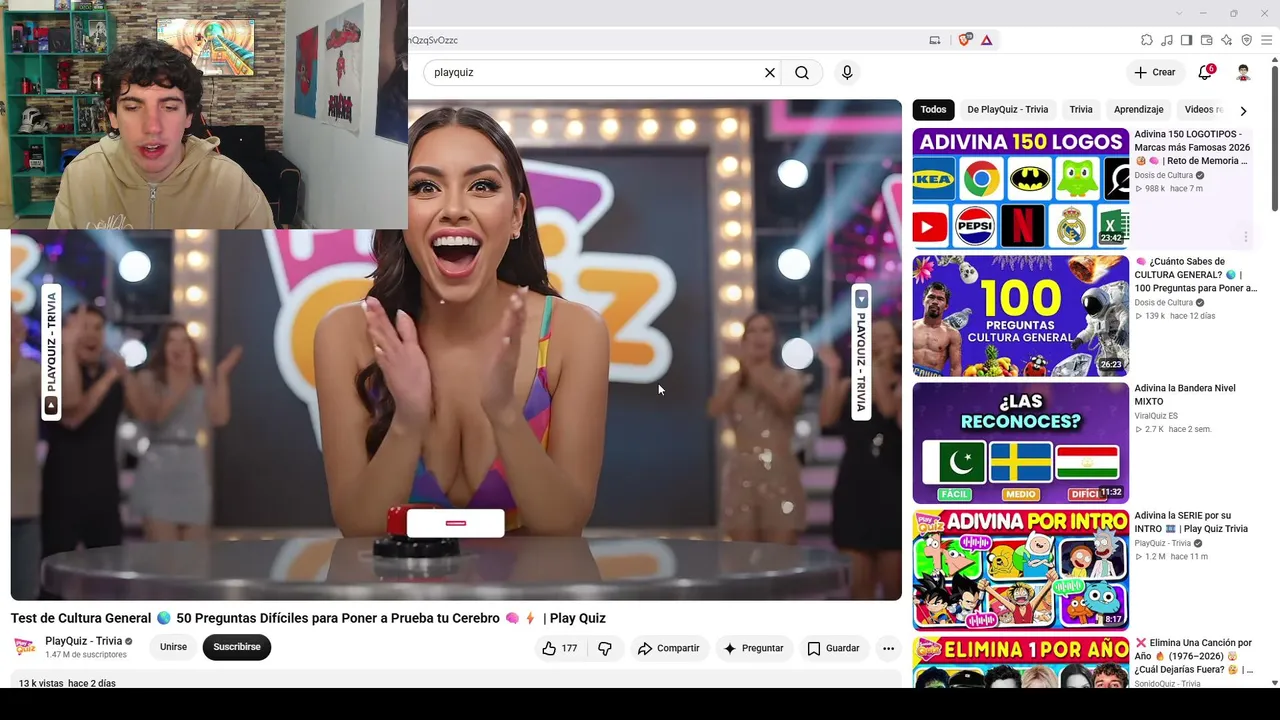Image resolution: width=1280 pixels, height=720 pixels.
Task: Save video with Guardar button
Action: pos(833,648)
